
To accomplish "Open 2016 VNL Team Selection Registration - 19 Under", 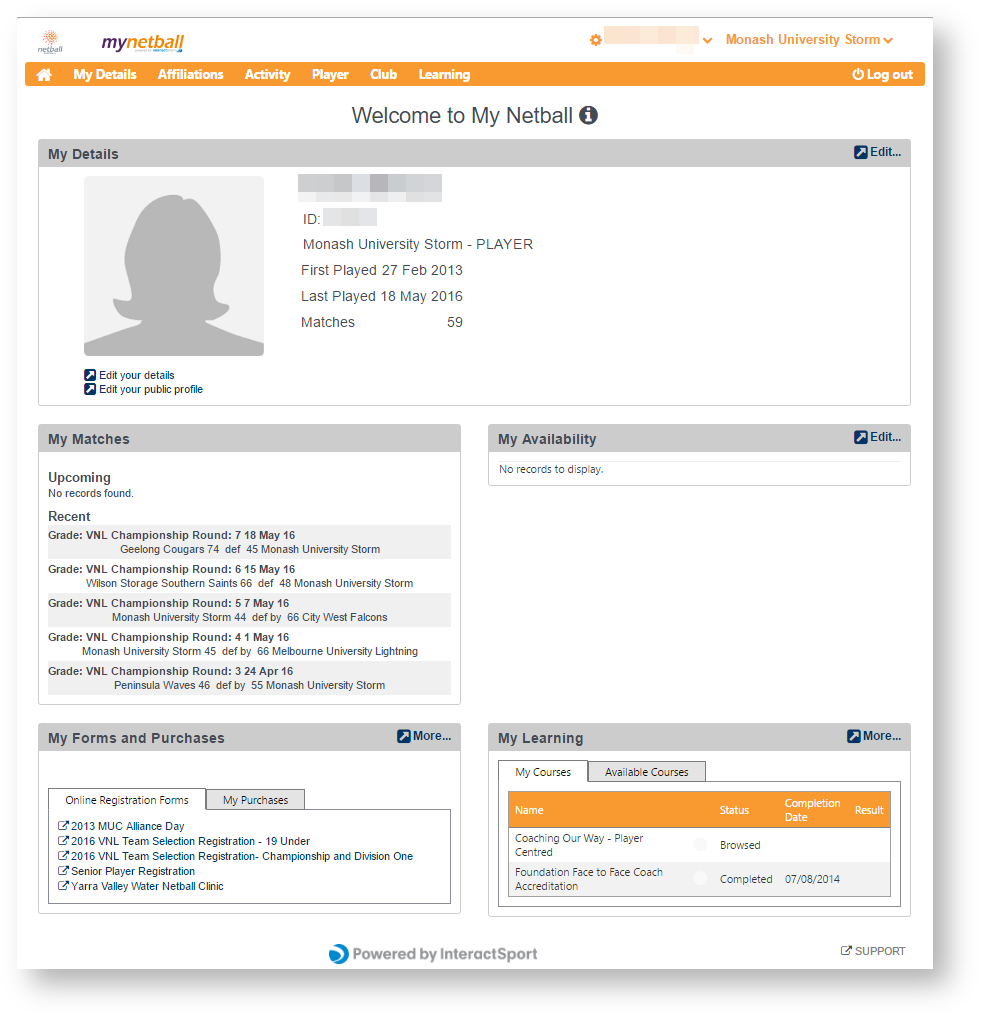I will (190, 841).
